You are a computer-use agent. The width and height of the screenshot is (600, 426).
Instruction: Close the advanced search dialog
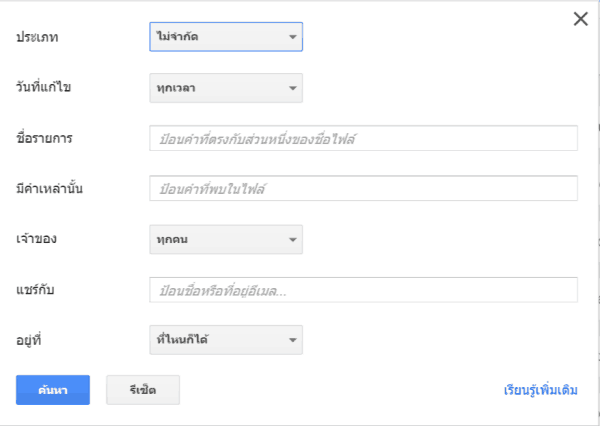[x=579, y=19]
